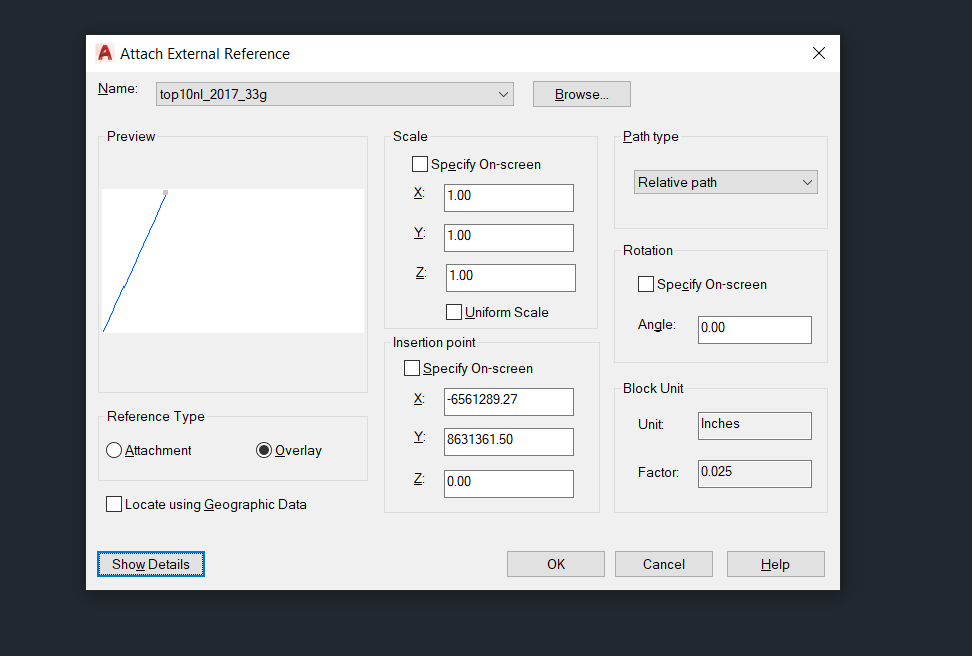Screen dimensions: 972x656
Task: Click the AutoCAD logo icon in title bar
Action: (104, 53)
